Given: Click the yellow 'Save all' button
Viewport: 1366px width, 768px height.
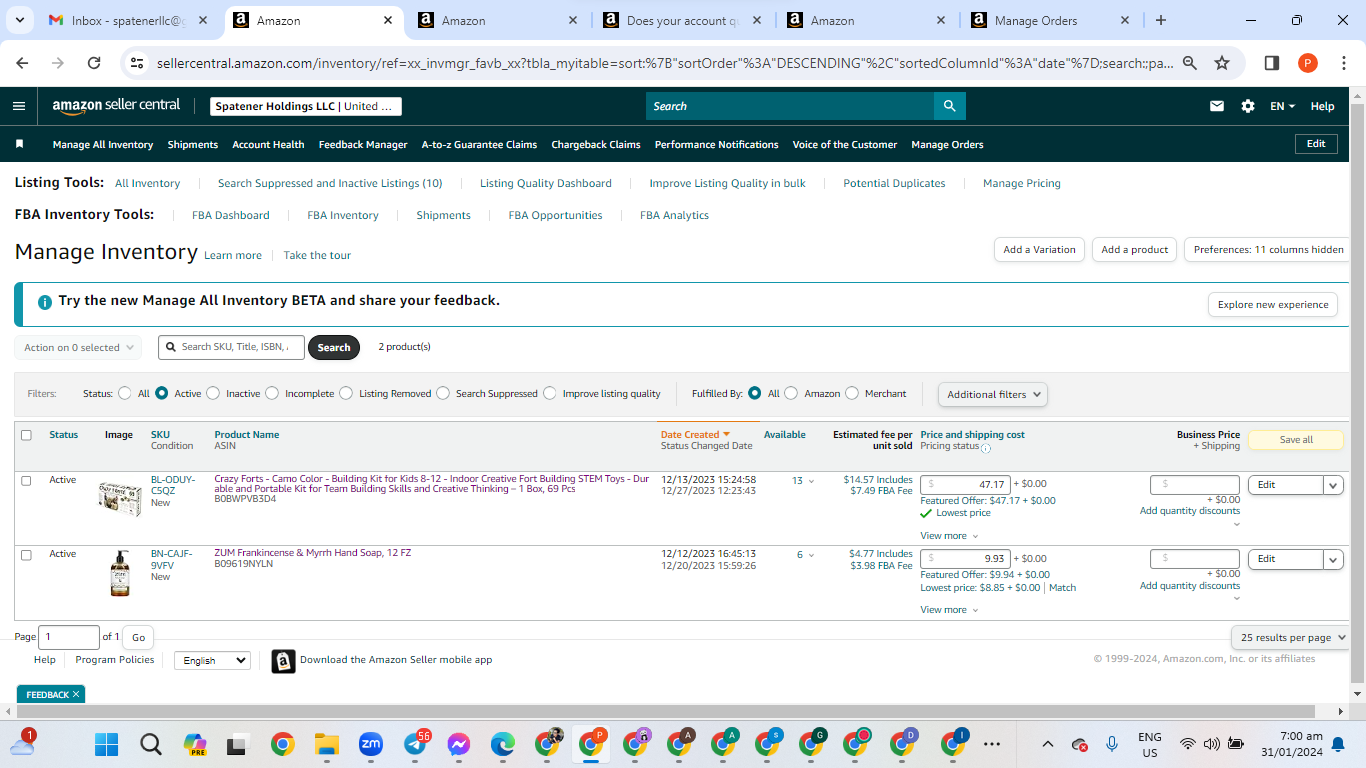Looking at the screenshot, I should pos(1296,440).
